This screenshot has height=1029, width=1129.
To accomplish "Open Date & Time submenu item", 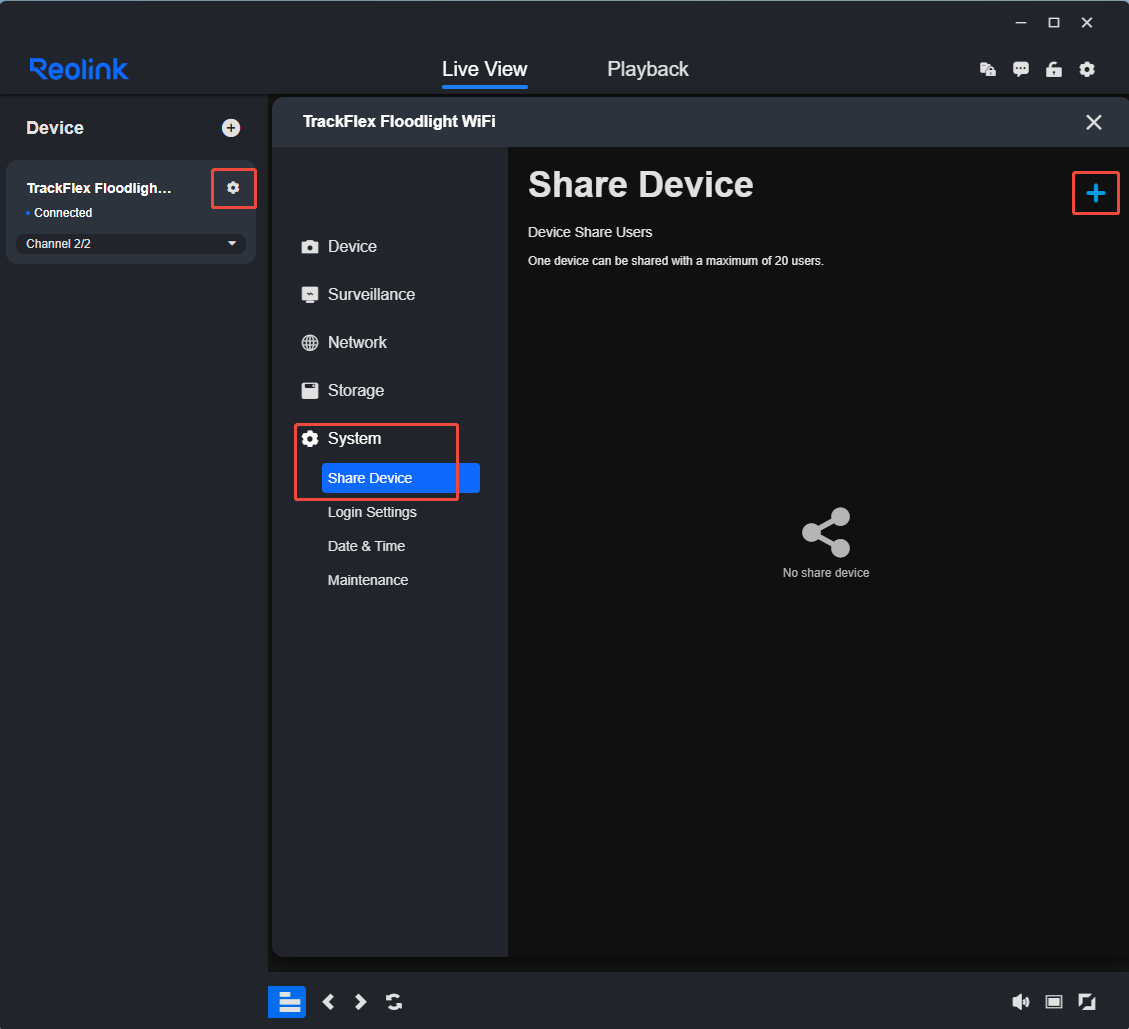I will tap(366, 546).
